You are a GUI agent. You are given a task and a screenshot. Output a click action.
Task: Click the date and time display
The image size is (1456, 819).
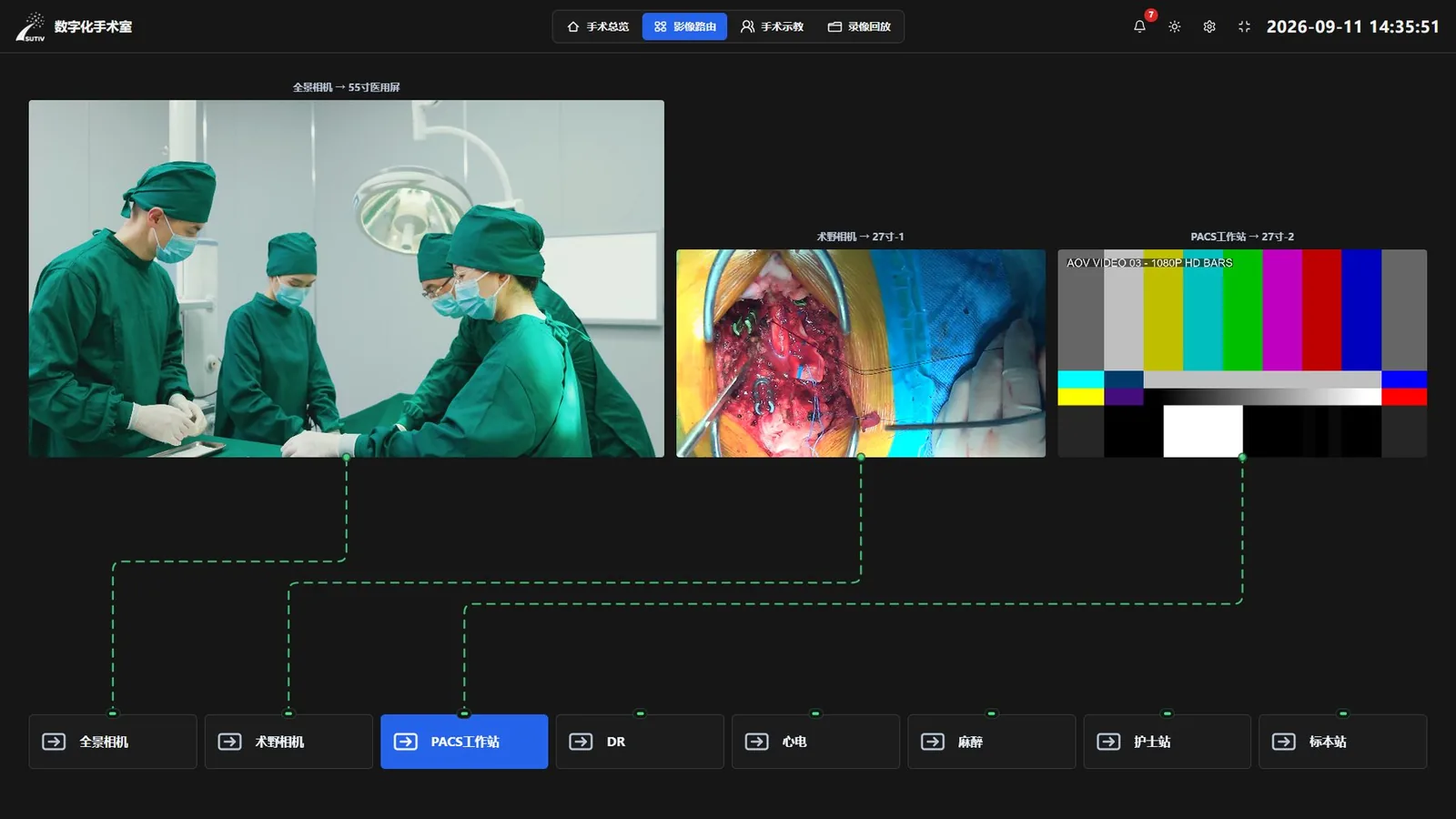1352,26
